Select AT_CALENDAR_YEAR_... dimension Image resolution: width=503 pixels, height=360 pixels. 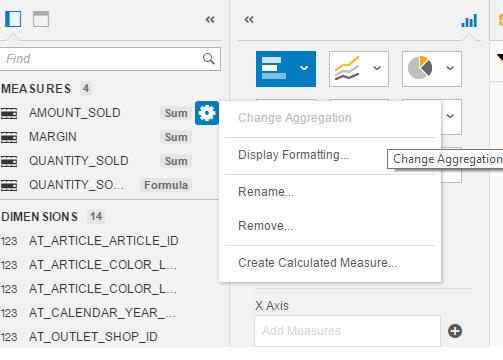pyautogui.click(x=102, y=313)
